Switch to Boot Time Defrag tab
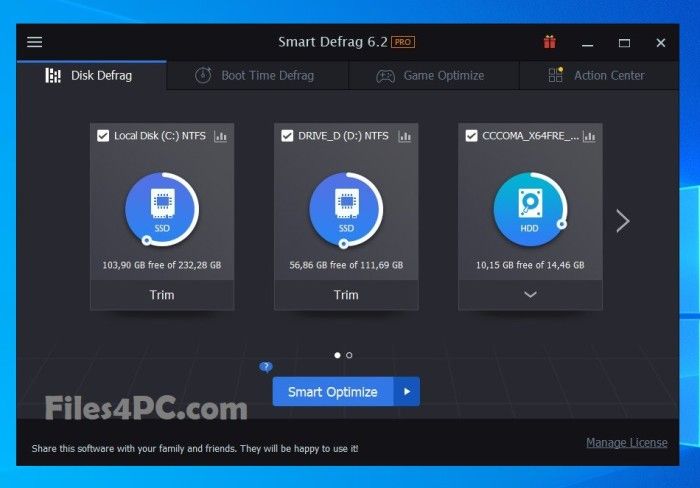 257,75
